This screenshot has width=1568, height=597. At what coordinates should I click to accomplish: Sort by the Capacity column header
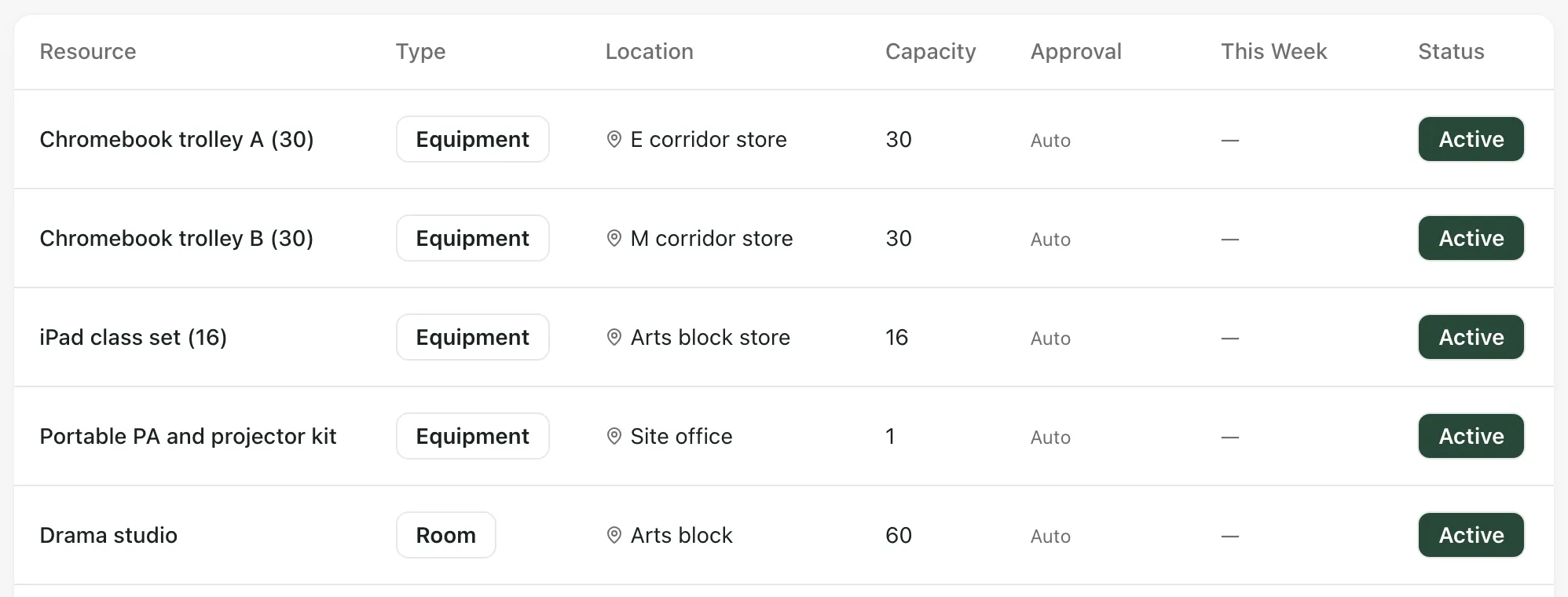coord(930,52)
